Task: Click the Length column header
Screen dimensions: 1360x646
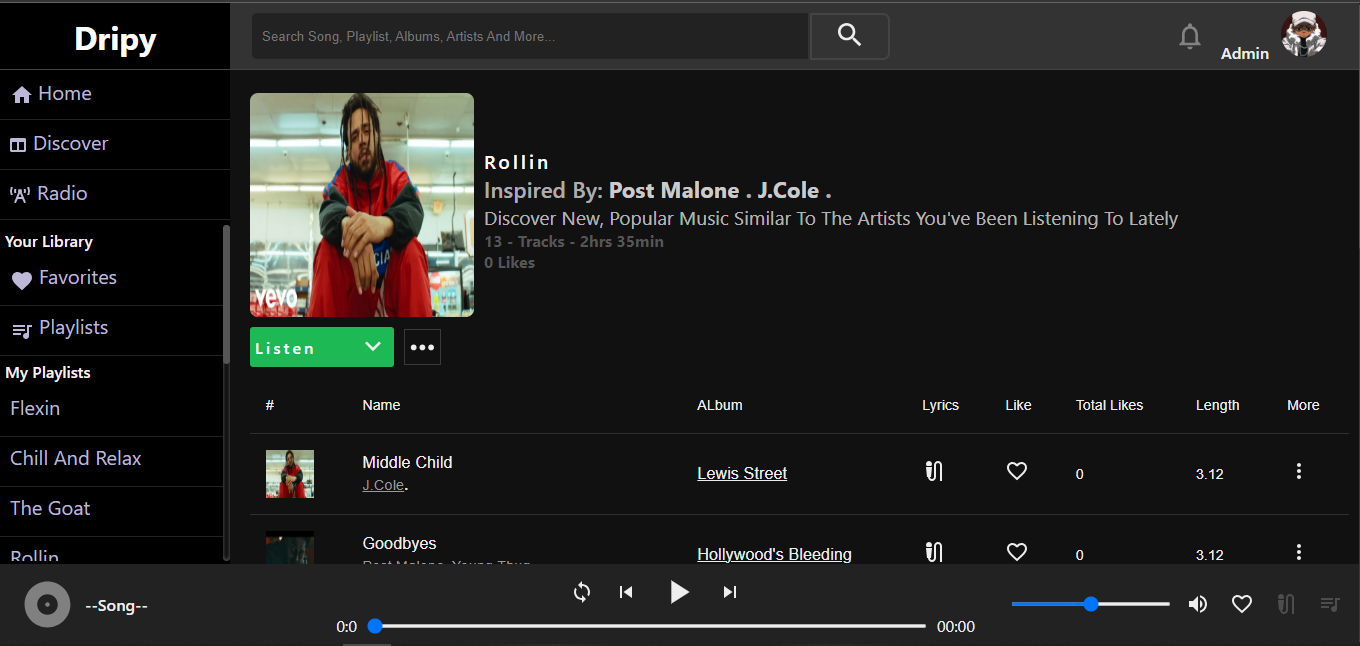Action: [1217, 405]
